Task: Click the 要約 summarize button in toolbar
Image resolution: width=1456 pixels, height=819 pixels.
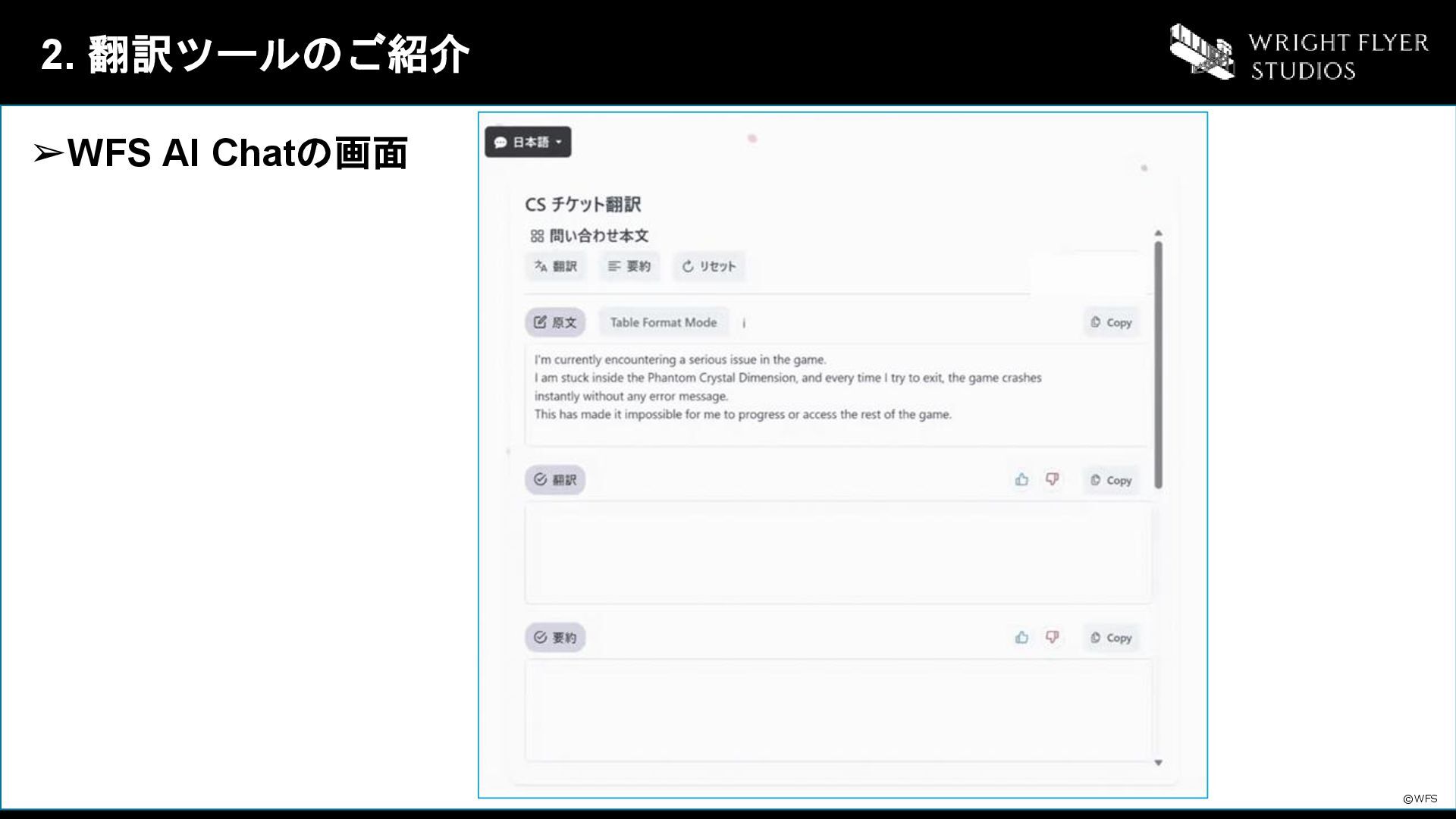Action: tap(629, 266)
